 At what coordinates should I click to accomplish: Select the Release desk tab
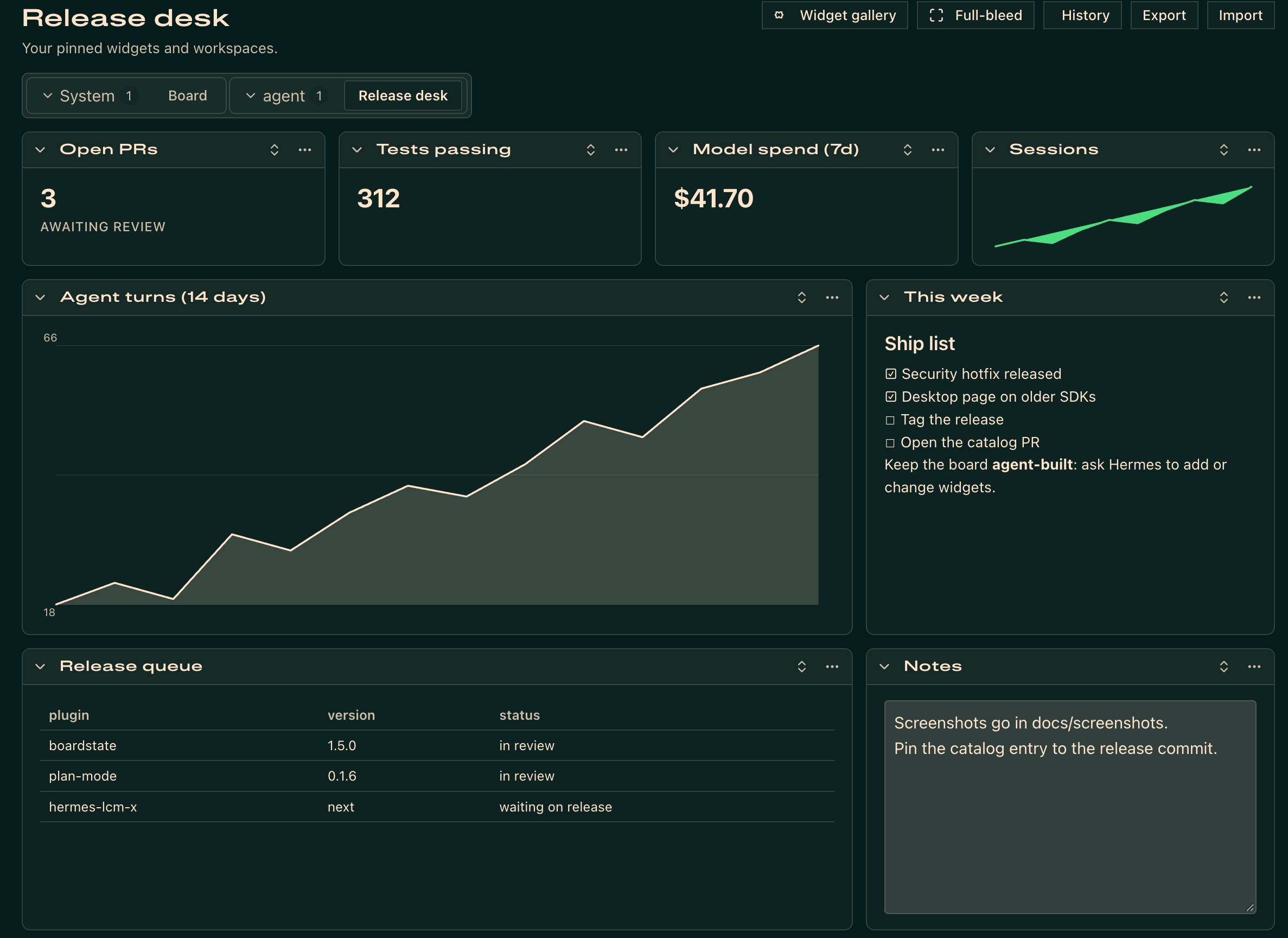403,96
